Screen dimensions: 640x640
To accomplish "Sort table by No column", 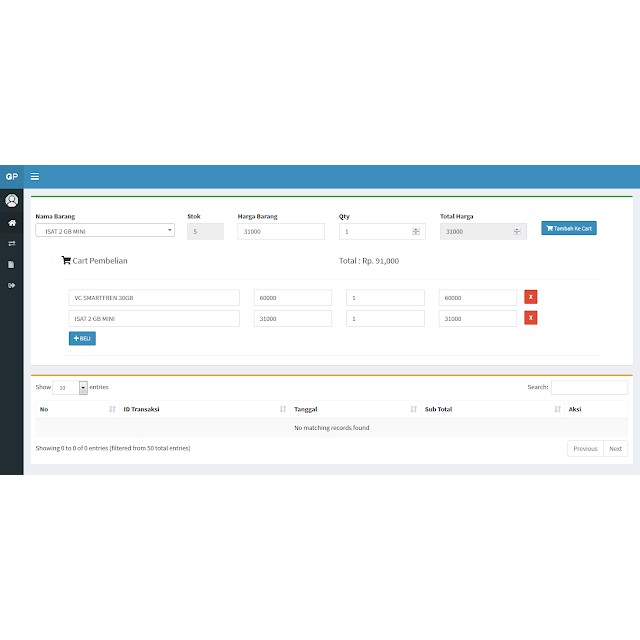I will (77, 409).
